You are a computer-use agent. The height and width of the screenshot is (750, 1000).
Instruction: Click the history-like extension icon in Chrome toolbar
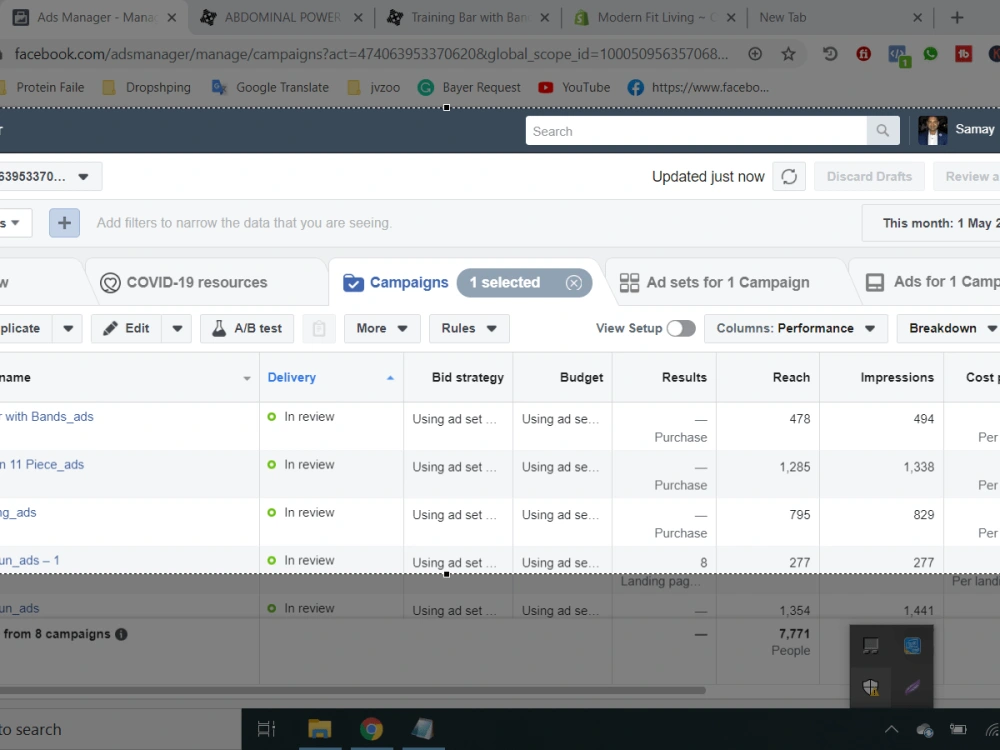[x=830, y=54]
